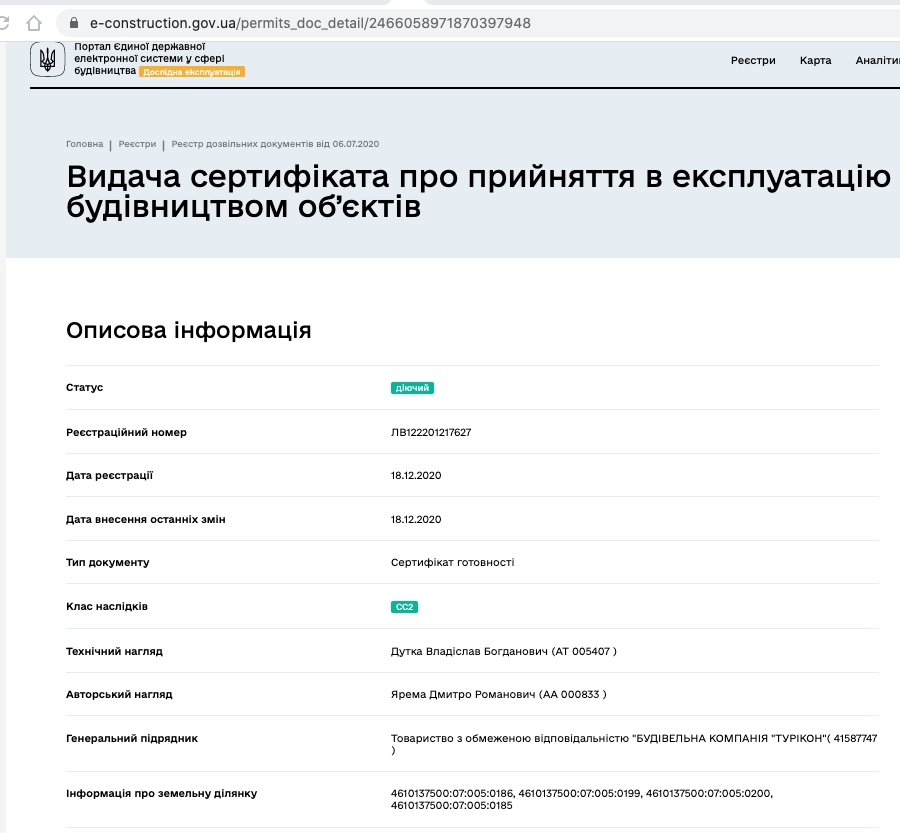Image resolution: width=900 pixels, height=833 pixels.
Task: Go to Головна breadcrumb link
Action: tap(84, 144)
